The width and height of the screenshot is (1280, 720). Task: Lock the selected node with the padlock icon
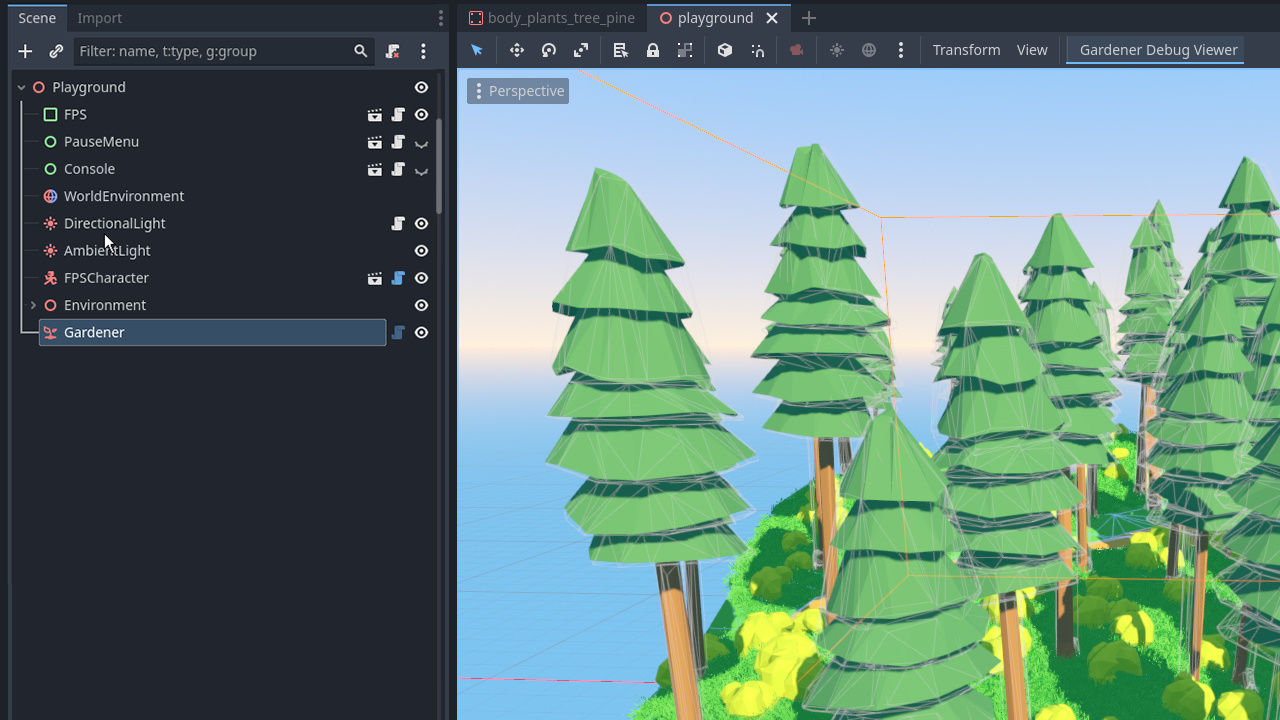pos(652,49)
